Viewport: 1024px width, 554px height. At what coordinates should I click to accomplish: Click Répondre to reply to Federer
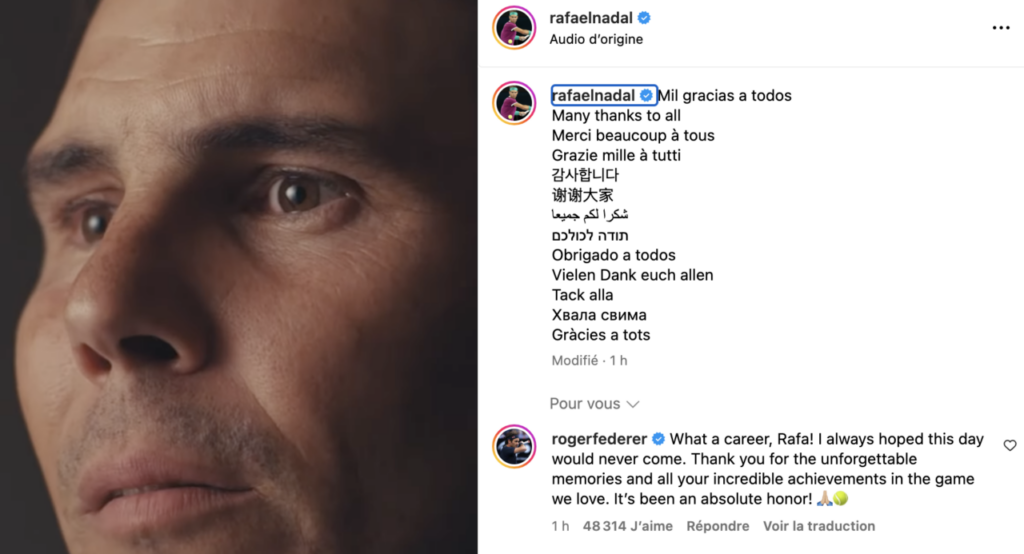tap(718, 526)
